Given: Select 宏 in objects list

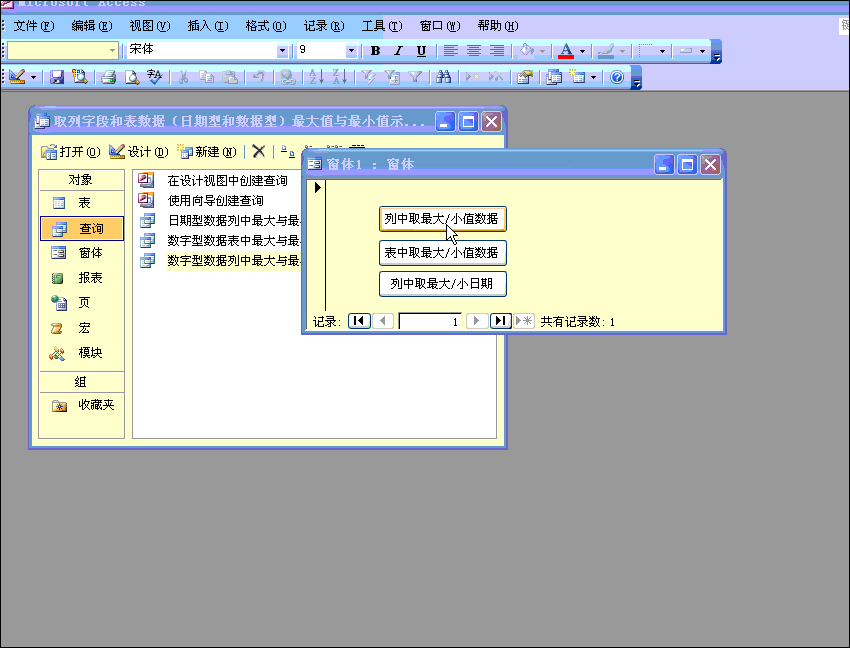Looking at the screenshot, I should pos(82,328).
